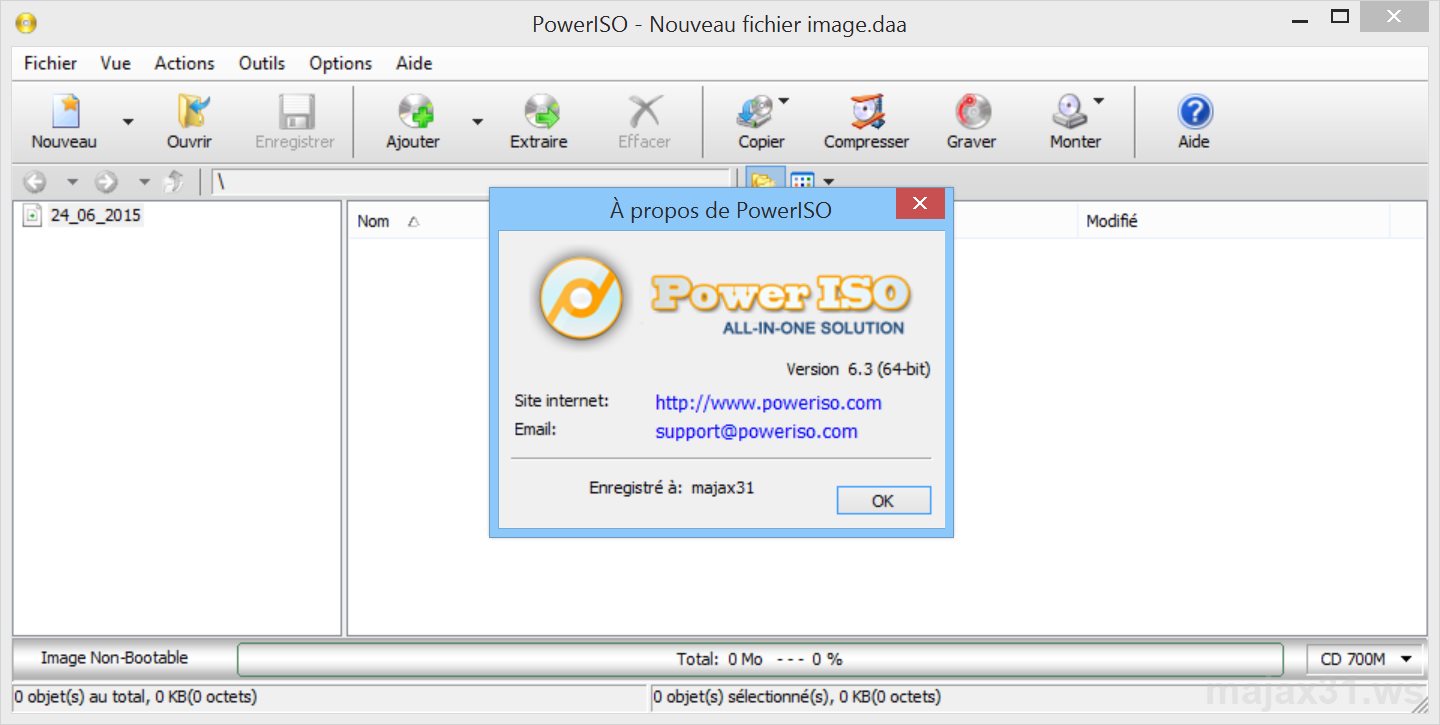
Task: Open the Copier dropdown arrow
Action: (x=784, y=101)
